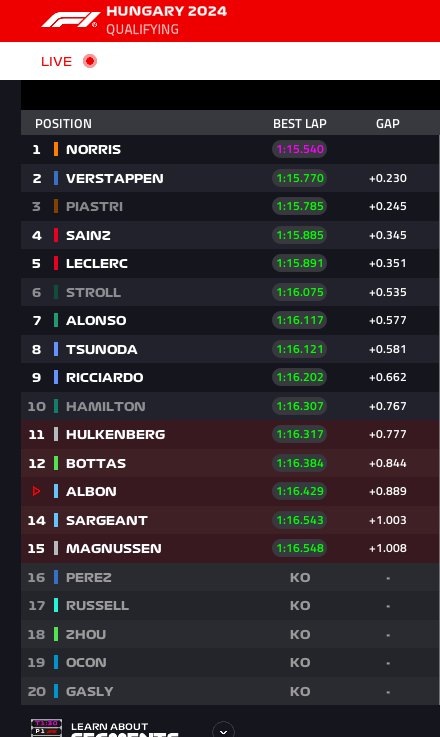Image resolution: width=440 pixels, height=737 pixels.
Task: Click Magnussen's 1:16.548 lap time
Action: tap(299, 548)
